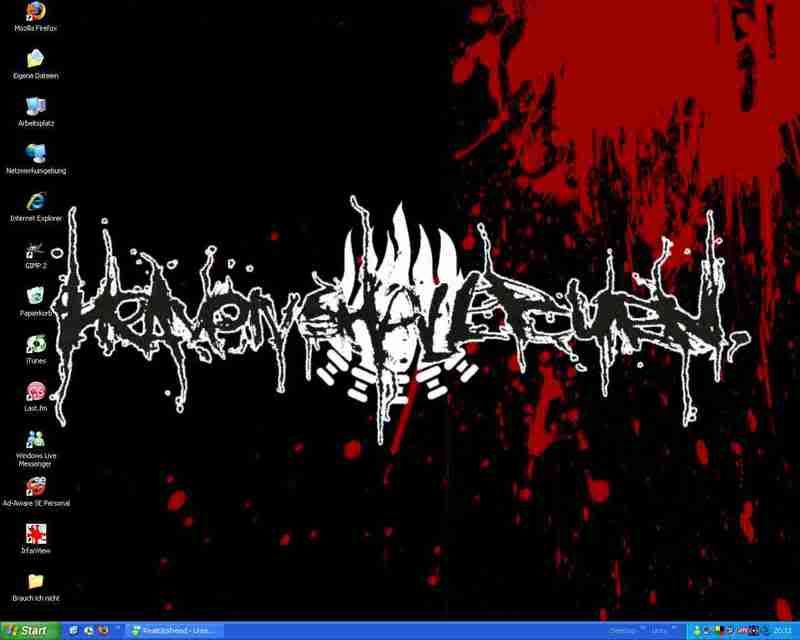
Task: Launch Firefox from the Quick Launch bar
Action: (x=104, y=631)
